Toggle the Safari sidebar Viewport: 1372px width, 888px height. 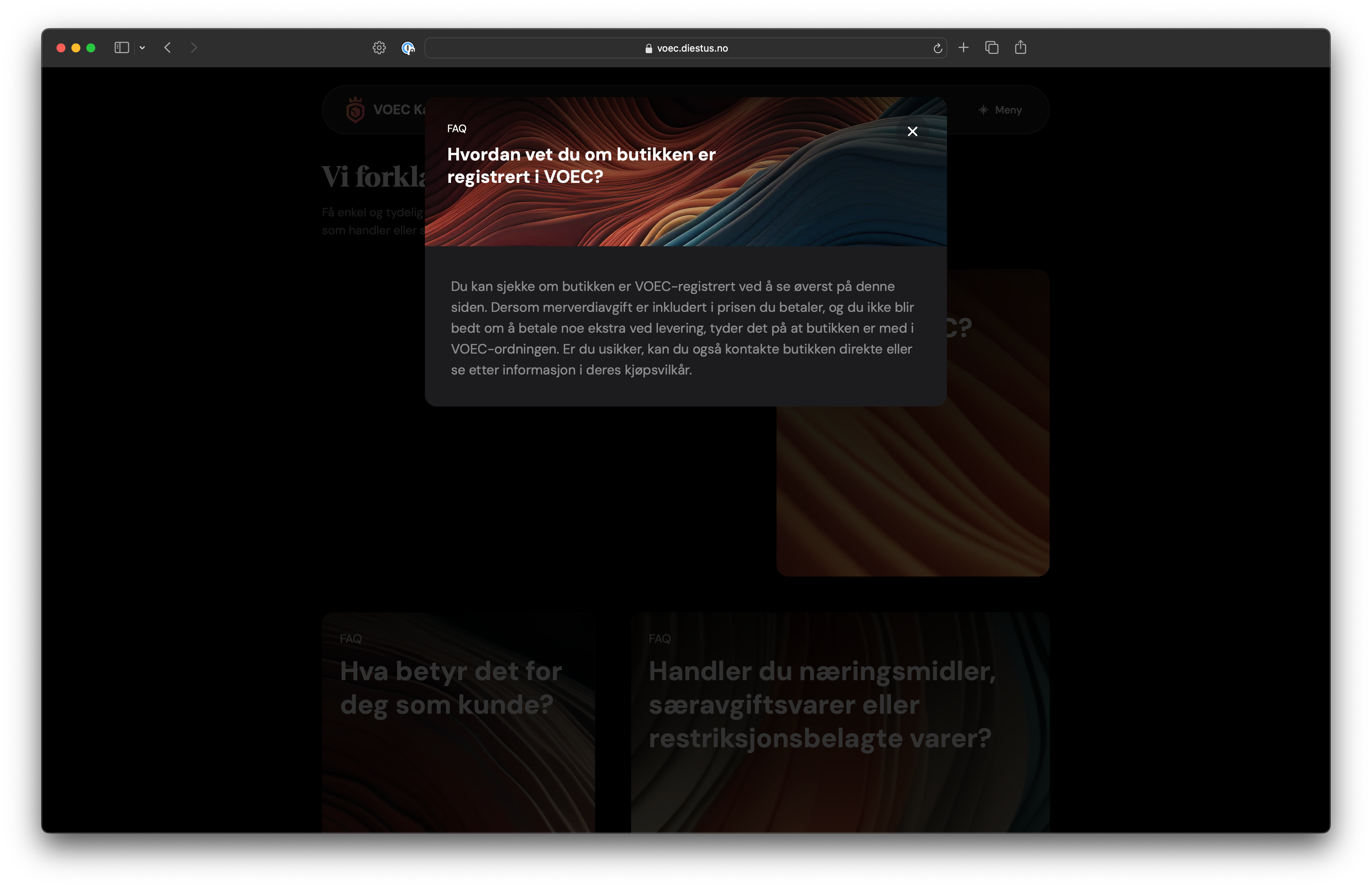[121, 48]
